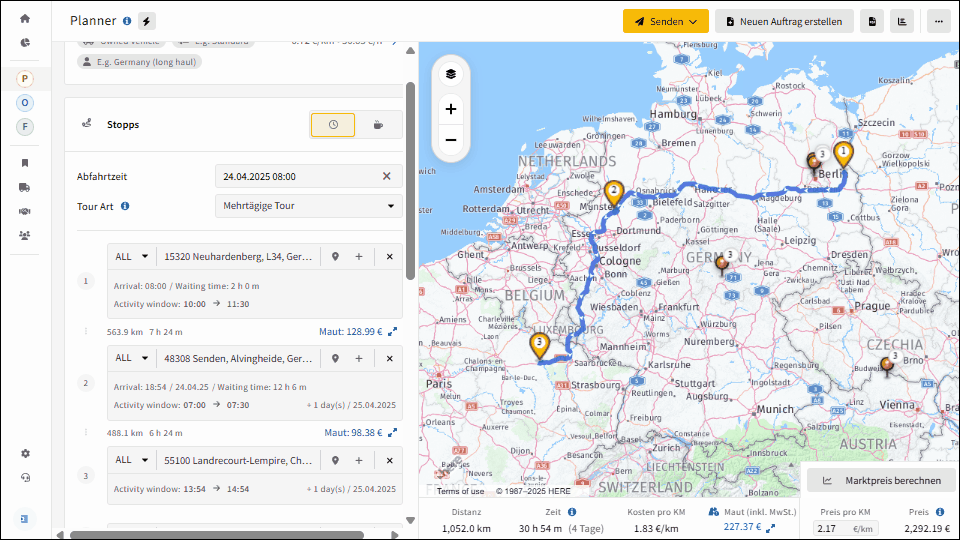960x540 pixels.
Task: Remove the Neuhardenberg stop
Action: (x=389, y=257)
